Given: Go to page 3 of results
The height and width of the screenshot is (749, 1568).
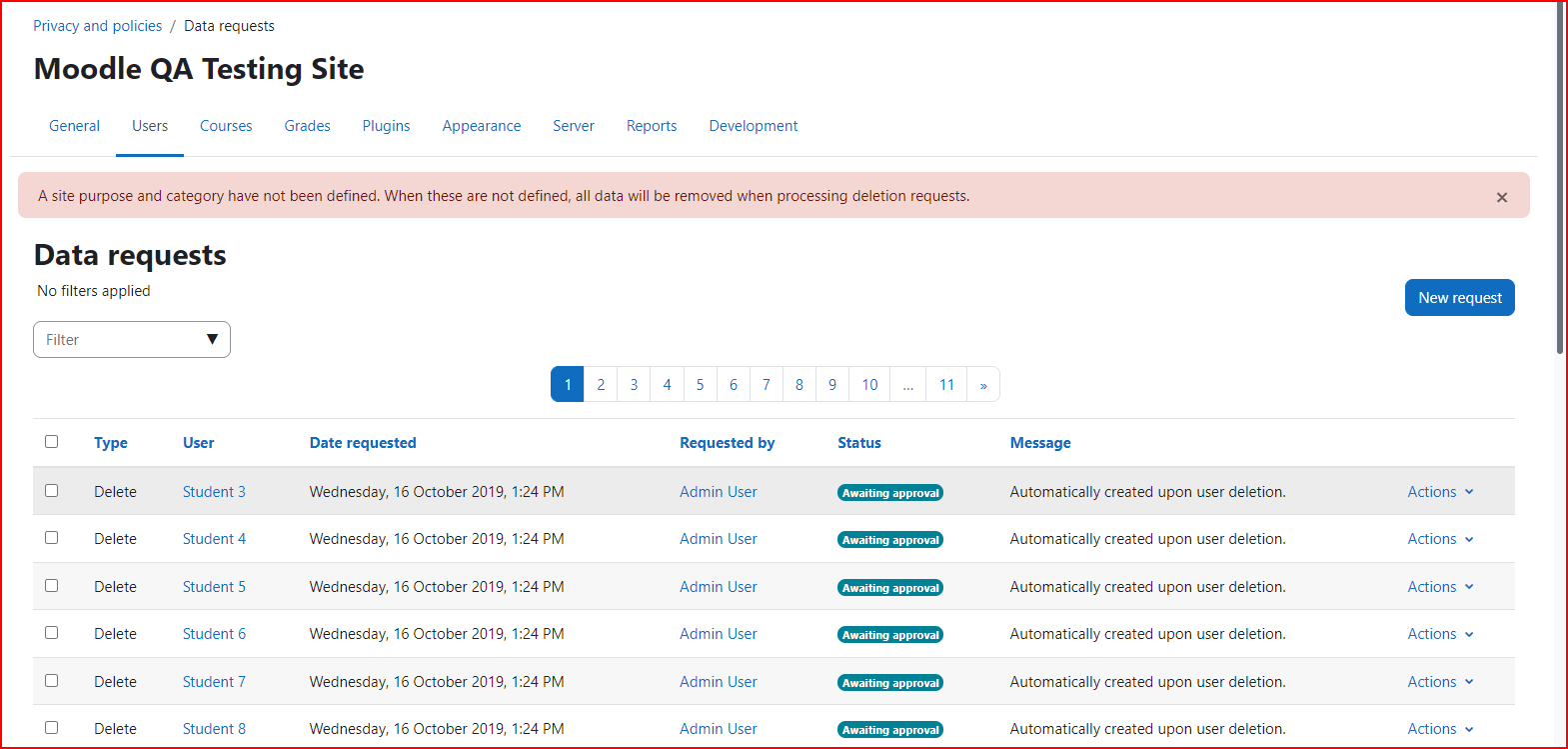Looking at the screenshot, I should click(634, 385).
